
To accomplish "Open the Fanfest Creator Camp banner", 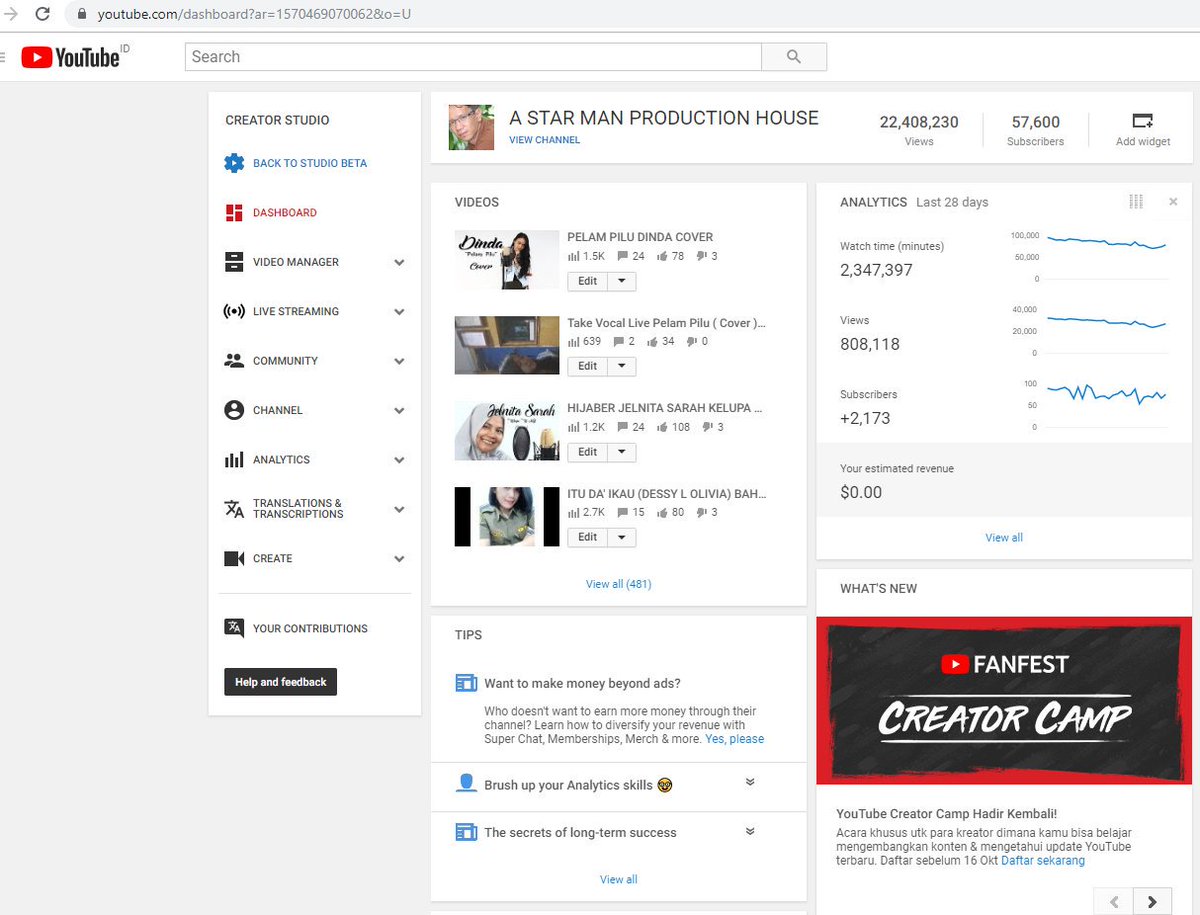I will 1004,700.
